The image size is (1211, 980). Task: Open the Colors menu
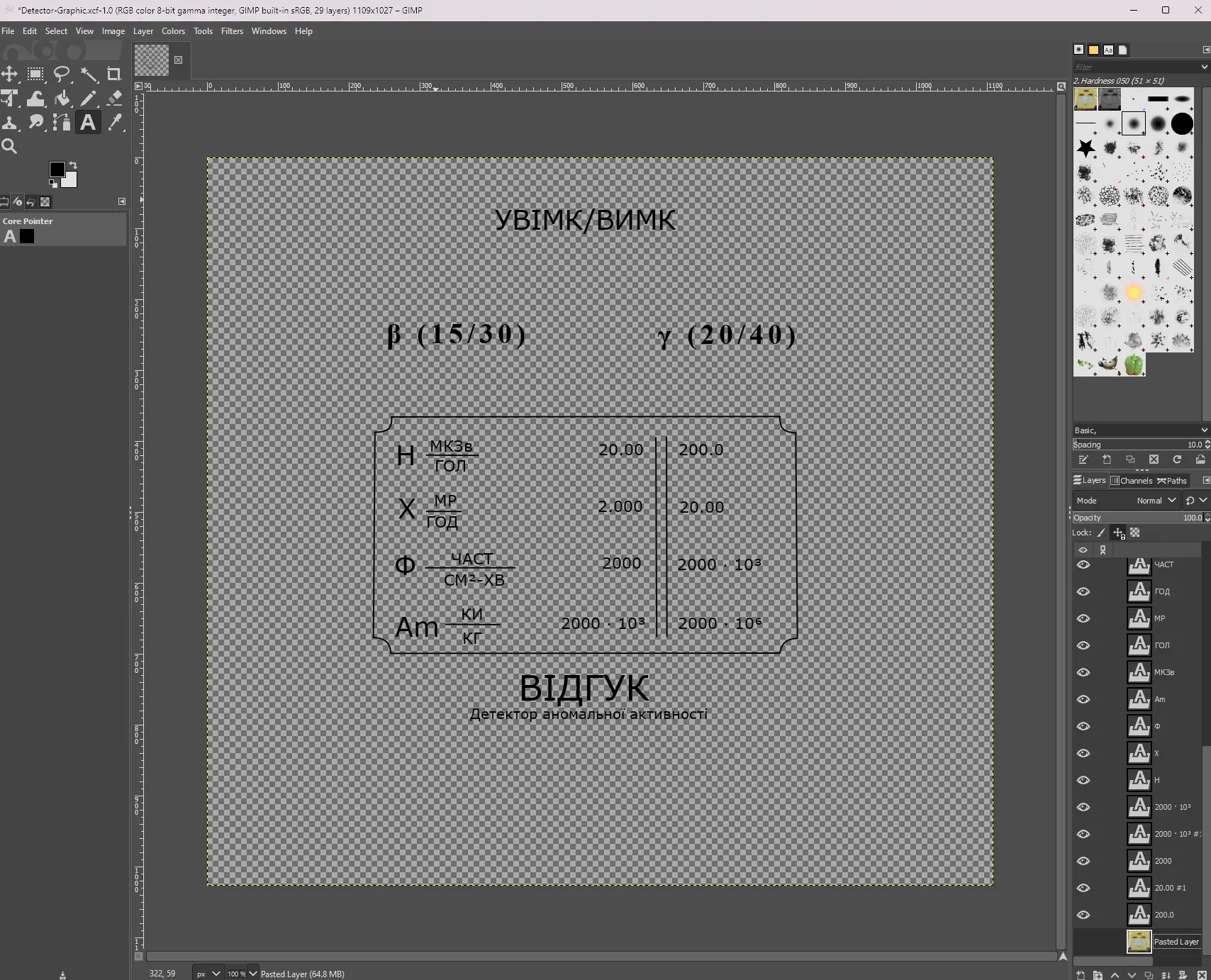click(x=173, y=31)
